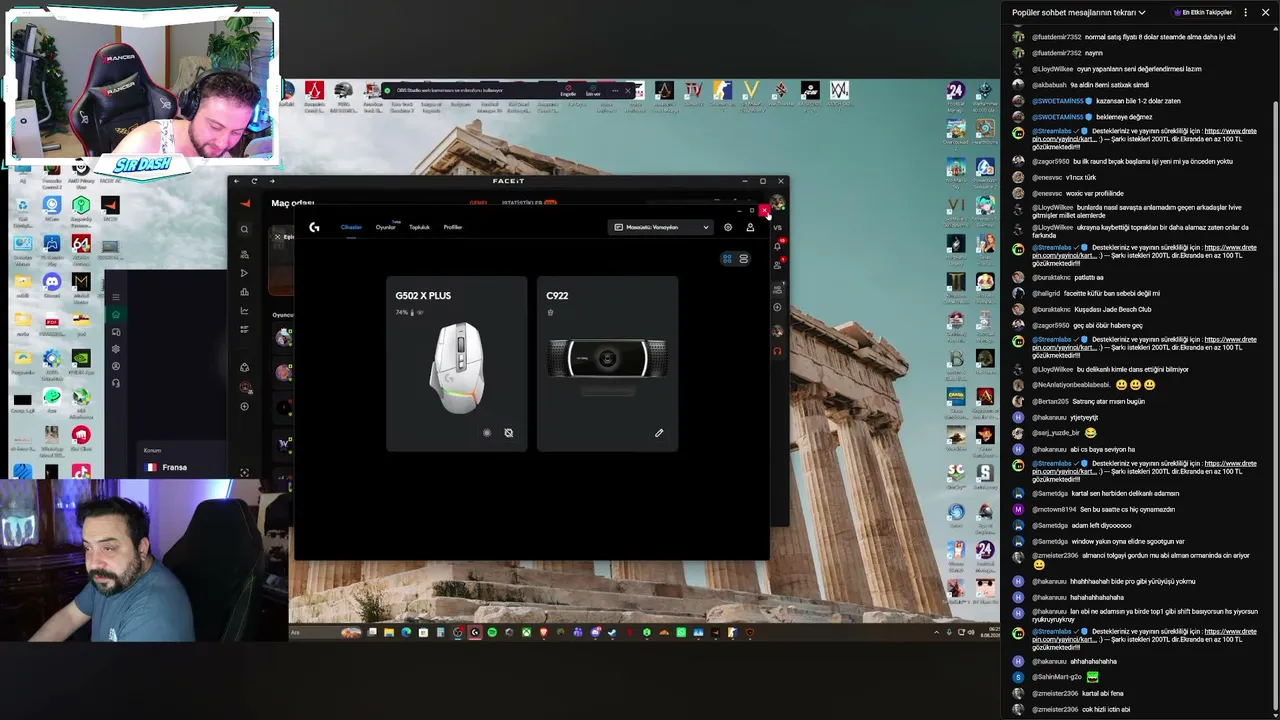The height and width of the screenshot is (720, 1280).
Task: Open WhatsApp from the taskbar
Action: [681, 632]
